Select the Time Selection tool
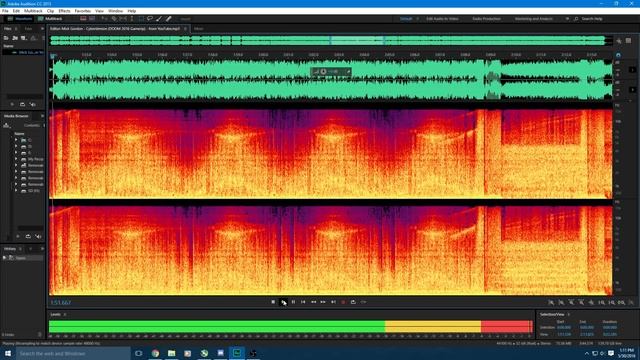640x360 pixels. 132,19
